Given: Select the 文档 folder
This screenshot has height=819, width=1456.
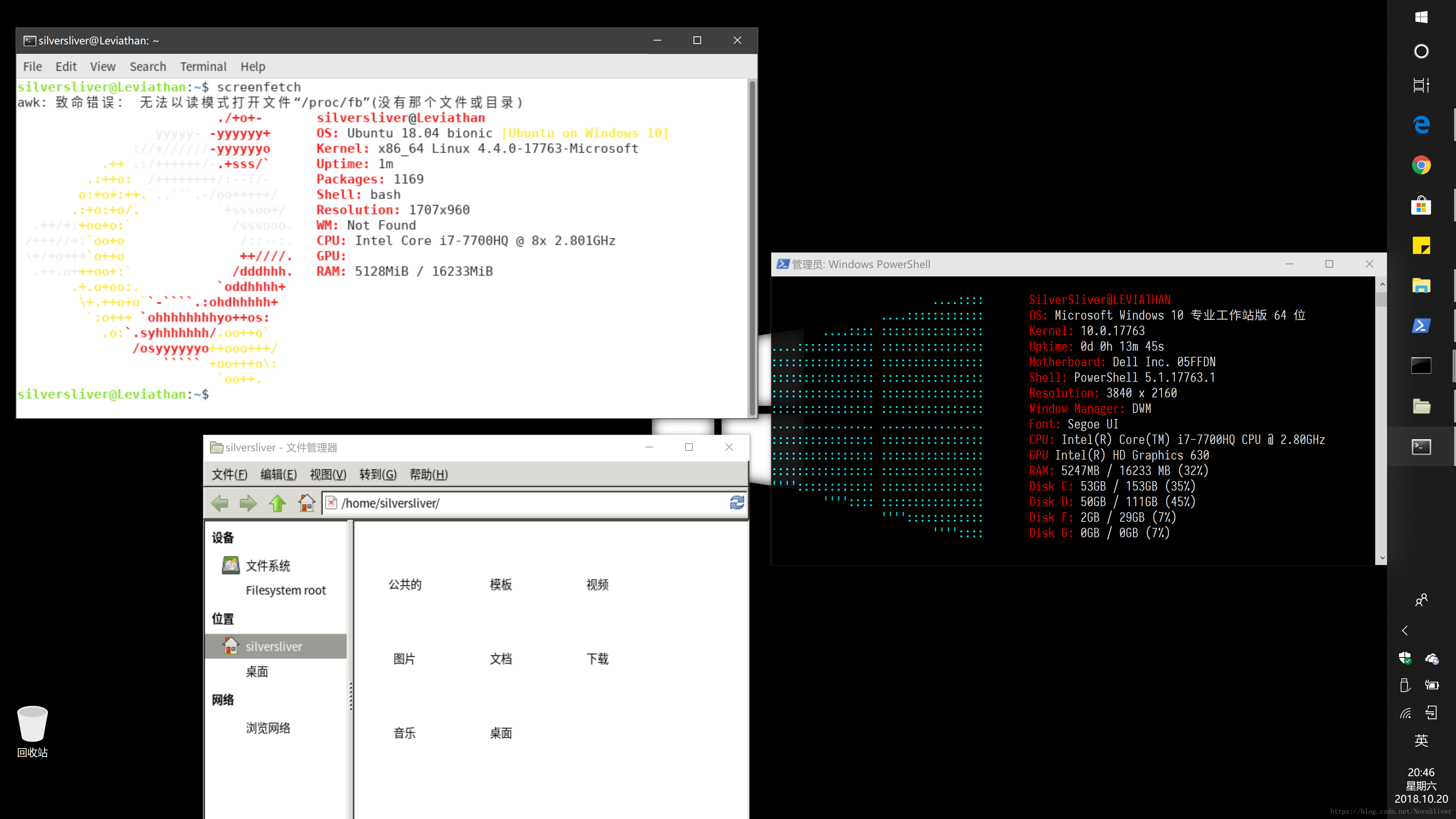Looking at the screenshot, I should (x=501, y=659).
